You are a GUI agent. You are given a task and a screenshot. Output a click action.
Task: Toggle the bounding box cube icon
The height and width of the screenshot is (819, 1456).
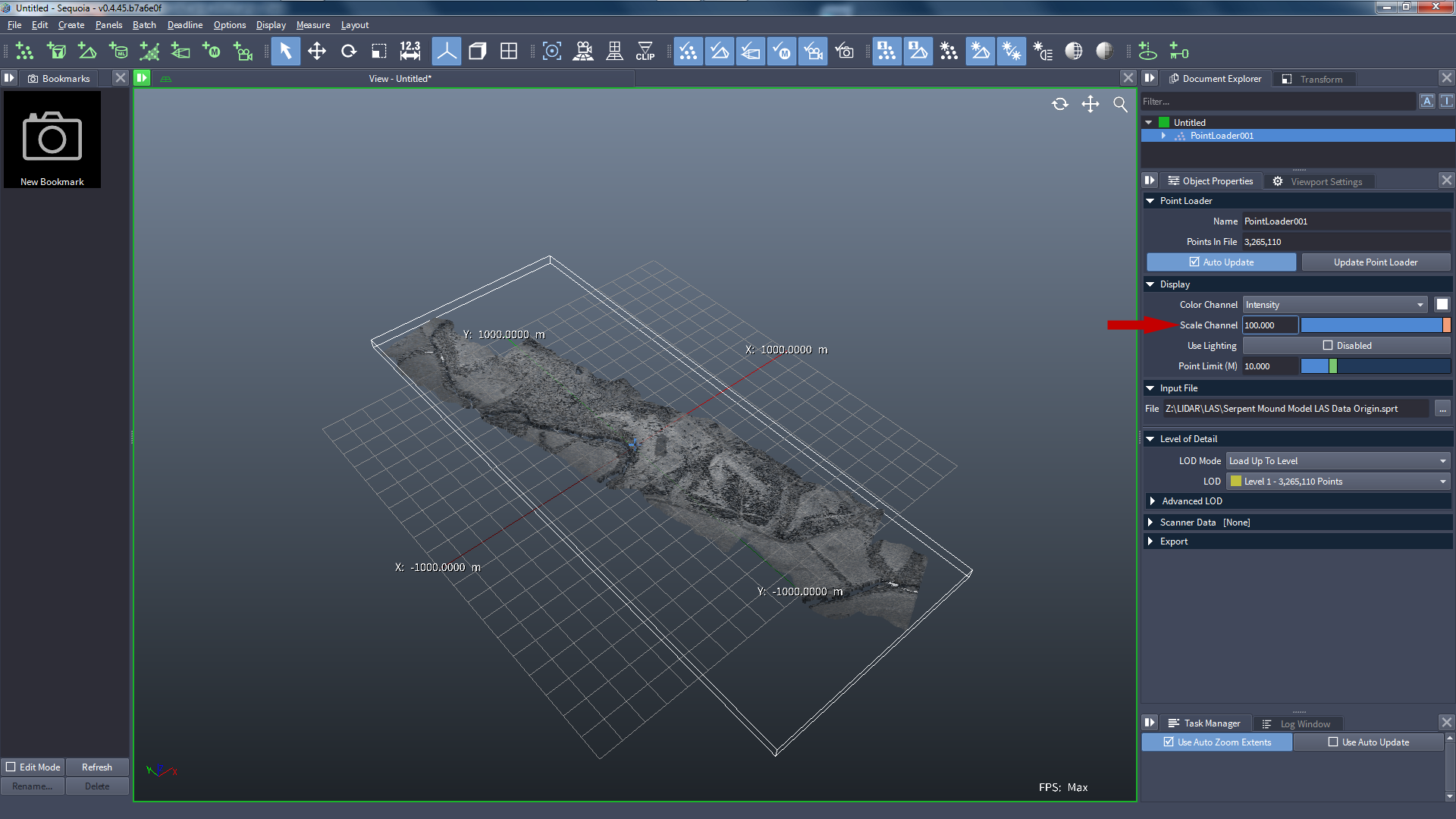click(x=478, y=52)
